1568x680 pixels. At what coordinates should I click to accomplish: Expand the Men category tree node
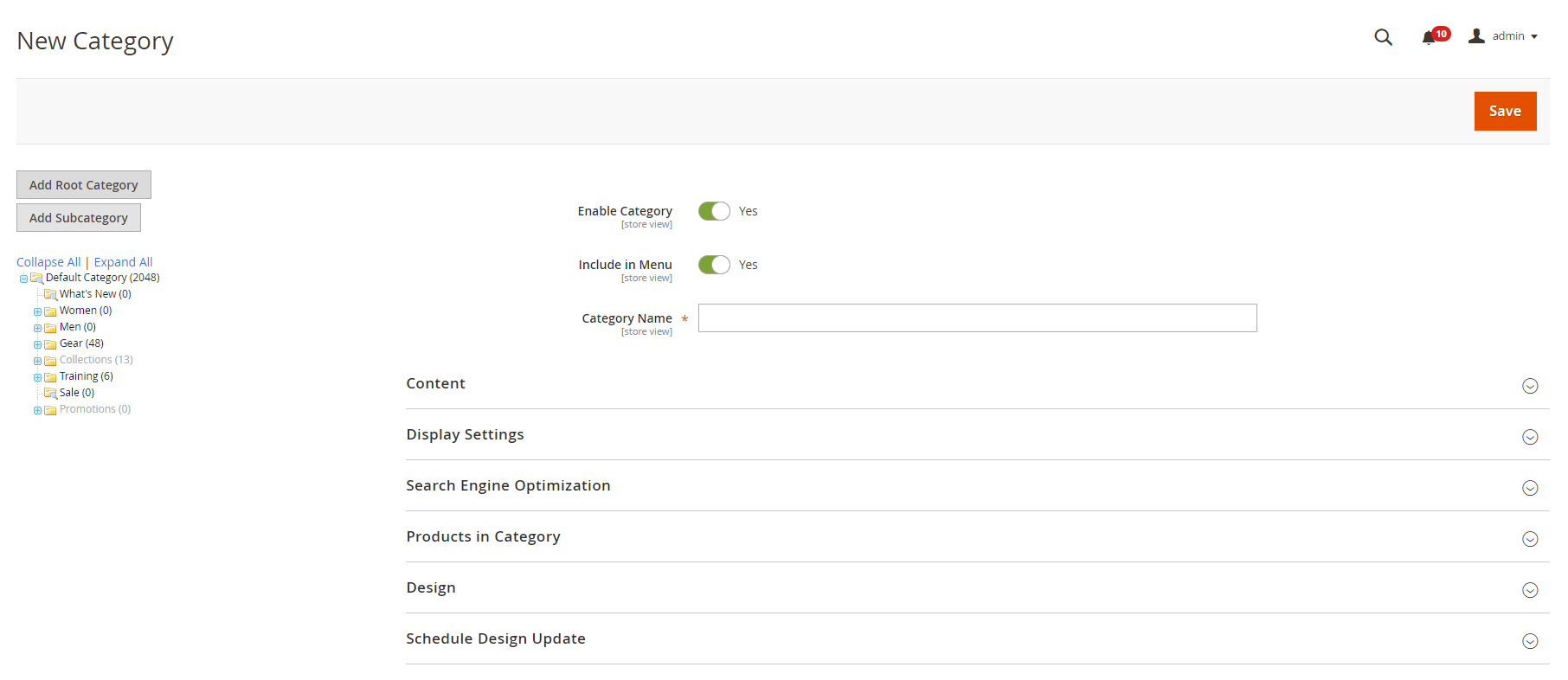[37, 328]
